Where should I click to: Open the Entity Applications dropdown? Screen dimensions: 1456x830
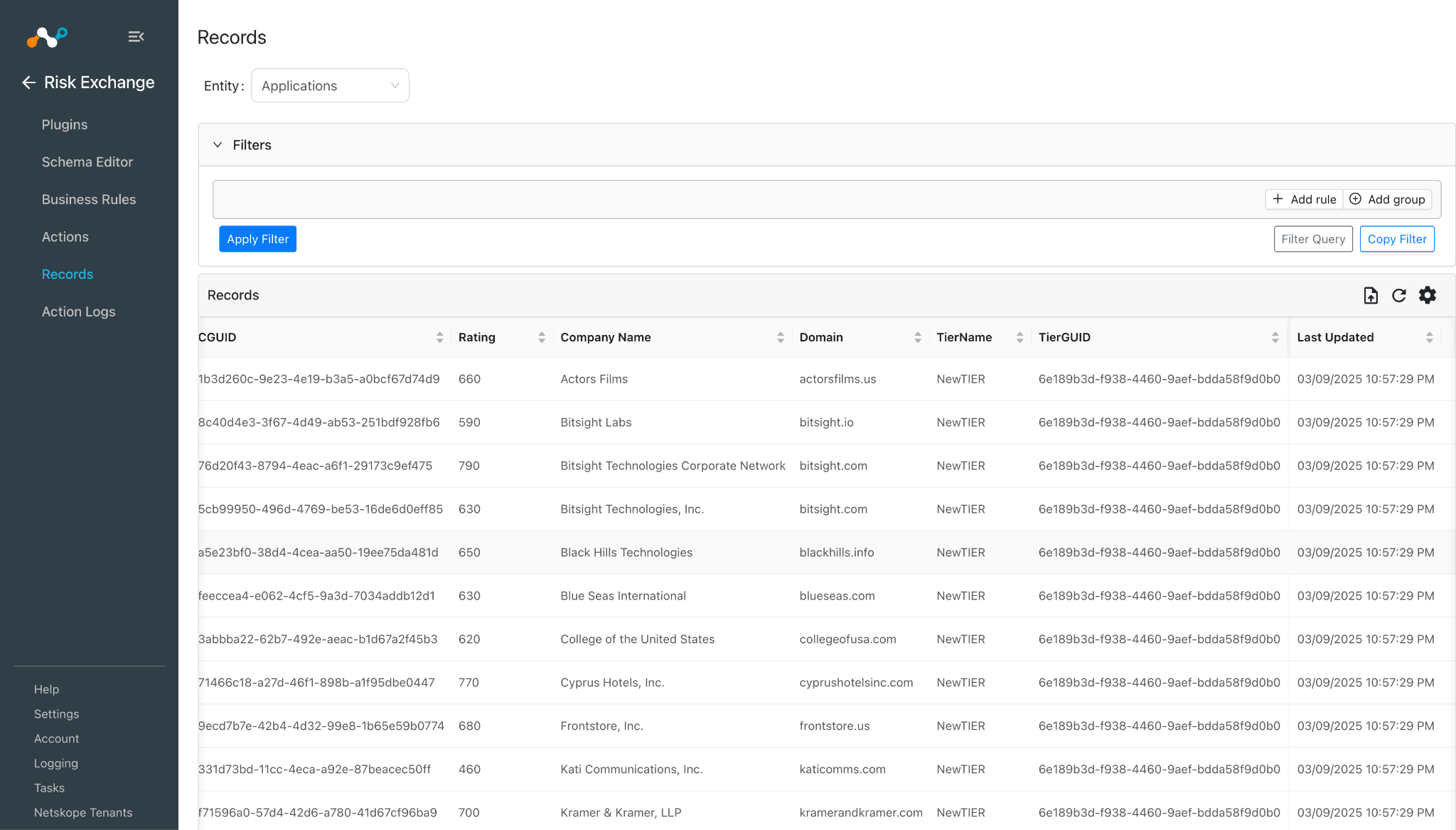point(330,85)
